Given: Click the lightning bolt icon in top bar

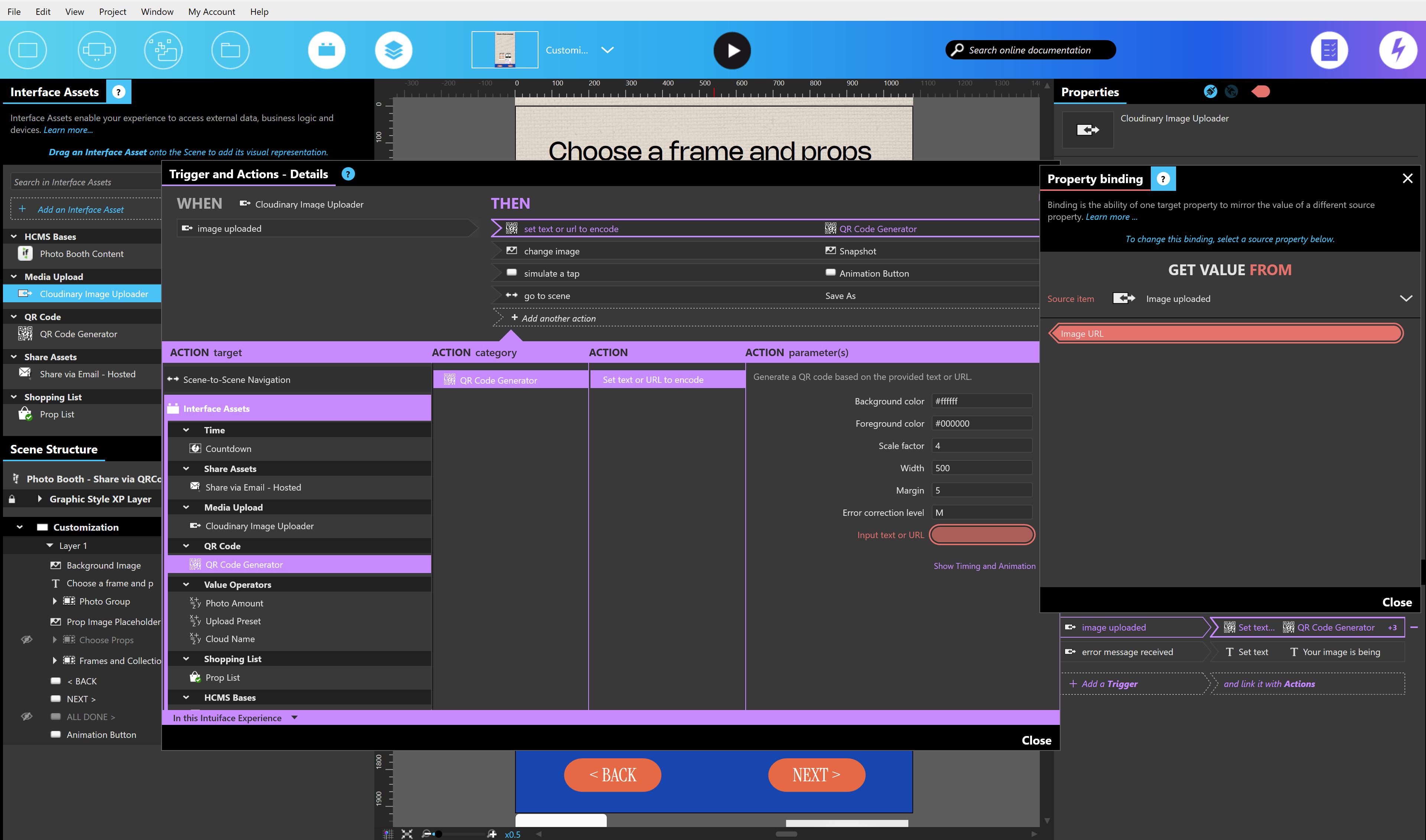Looking at the screenshot, I should (1398, 51).
